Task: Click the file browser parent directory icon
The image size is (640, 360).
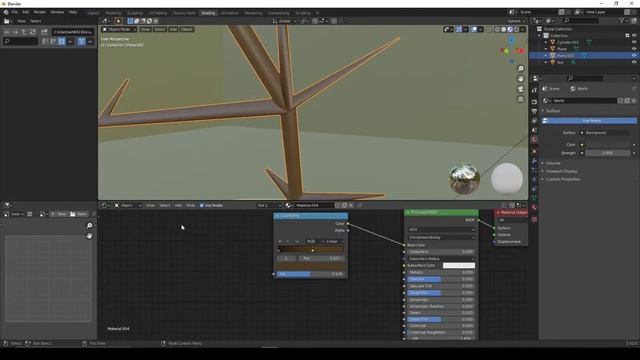Action: tap(24, 32)
